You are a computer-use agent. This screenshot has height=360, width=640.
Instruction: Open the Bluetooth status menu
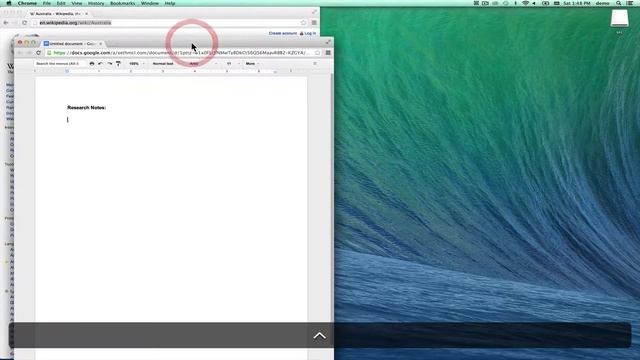516,3
